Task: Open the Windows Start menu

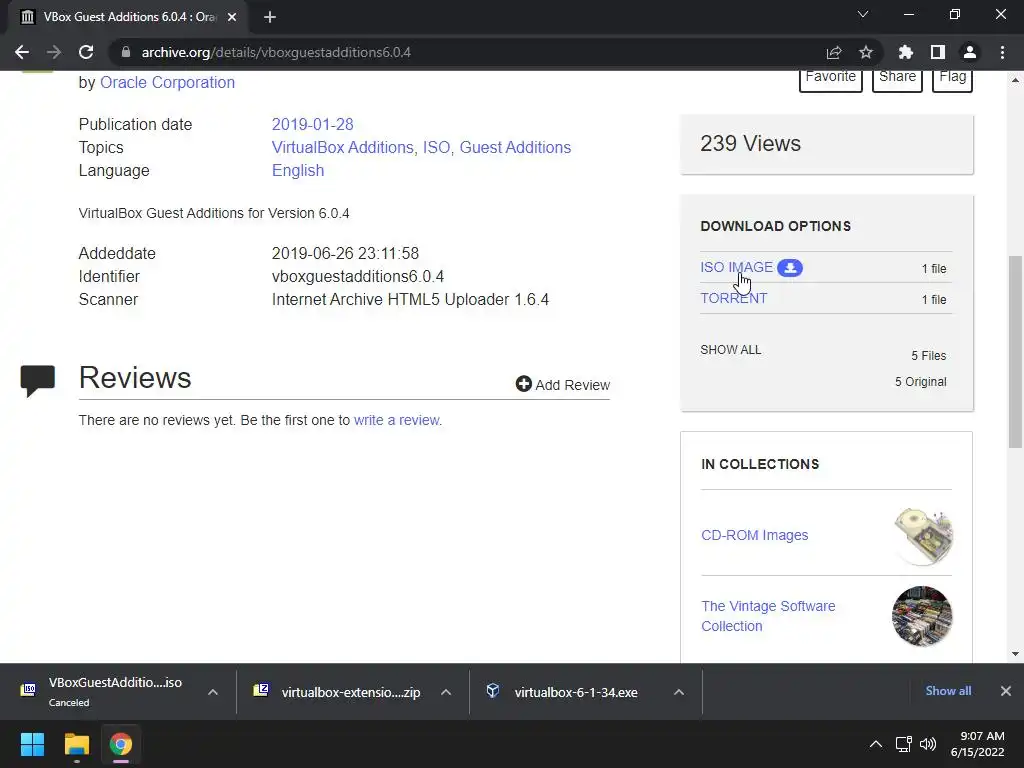Action: pyautogui.click(x=32, y=744)
